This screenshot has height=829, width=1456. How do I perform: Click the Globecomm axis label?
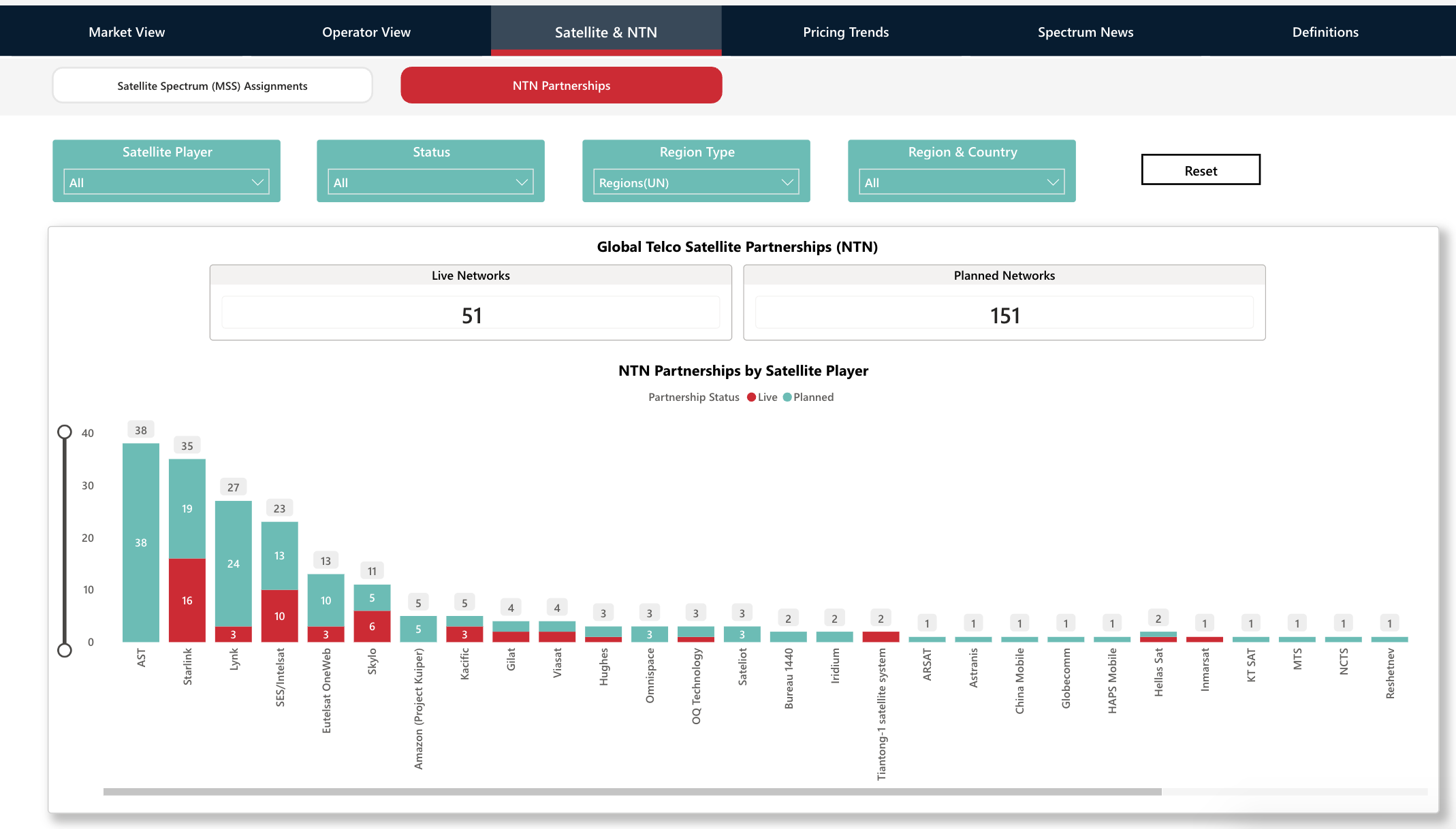pyautogui.click(x=1066, y=678)
